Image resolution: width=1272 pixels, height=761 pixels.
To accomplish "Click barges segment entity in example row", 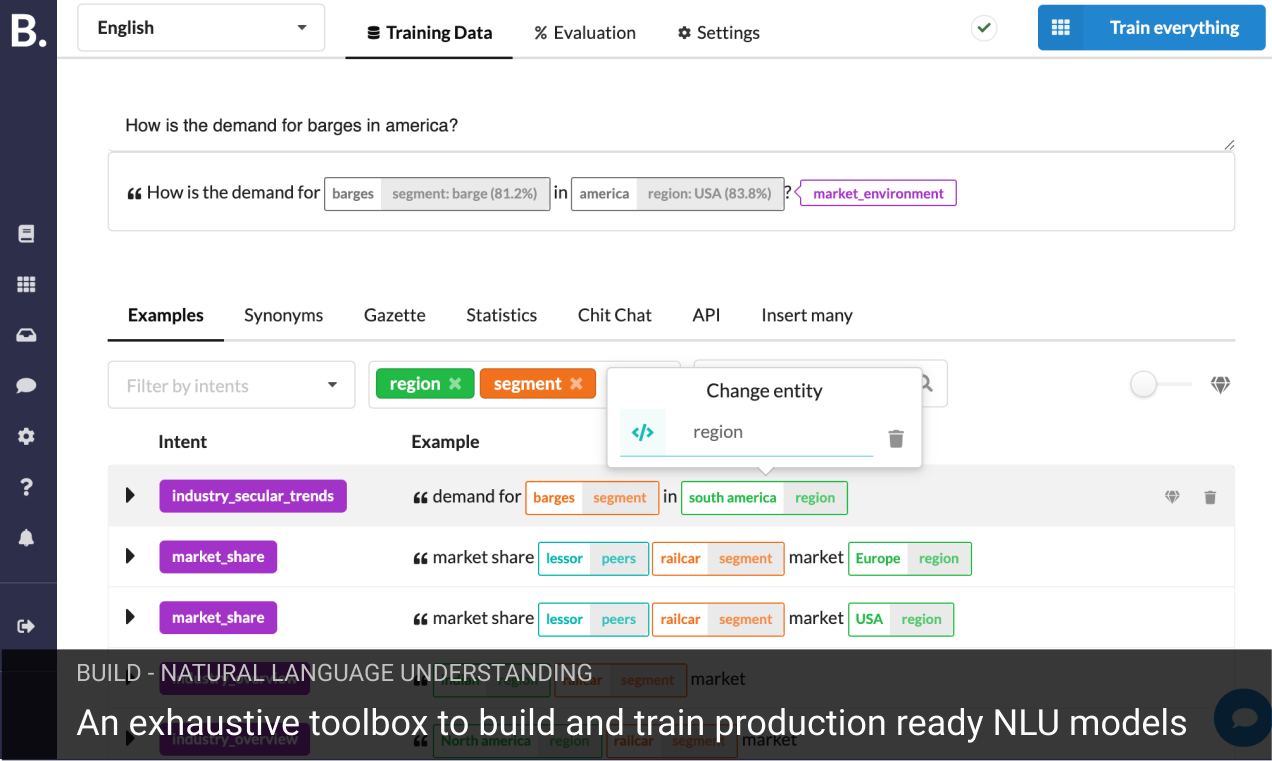I will 592,498.
